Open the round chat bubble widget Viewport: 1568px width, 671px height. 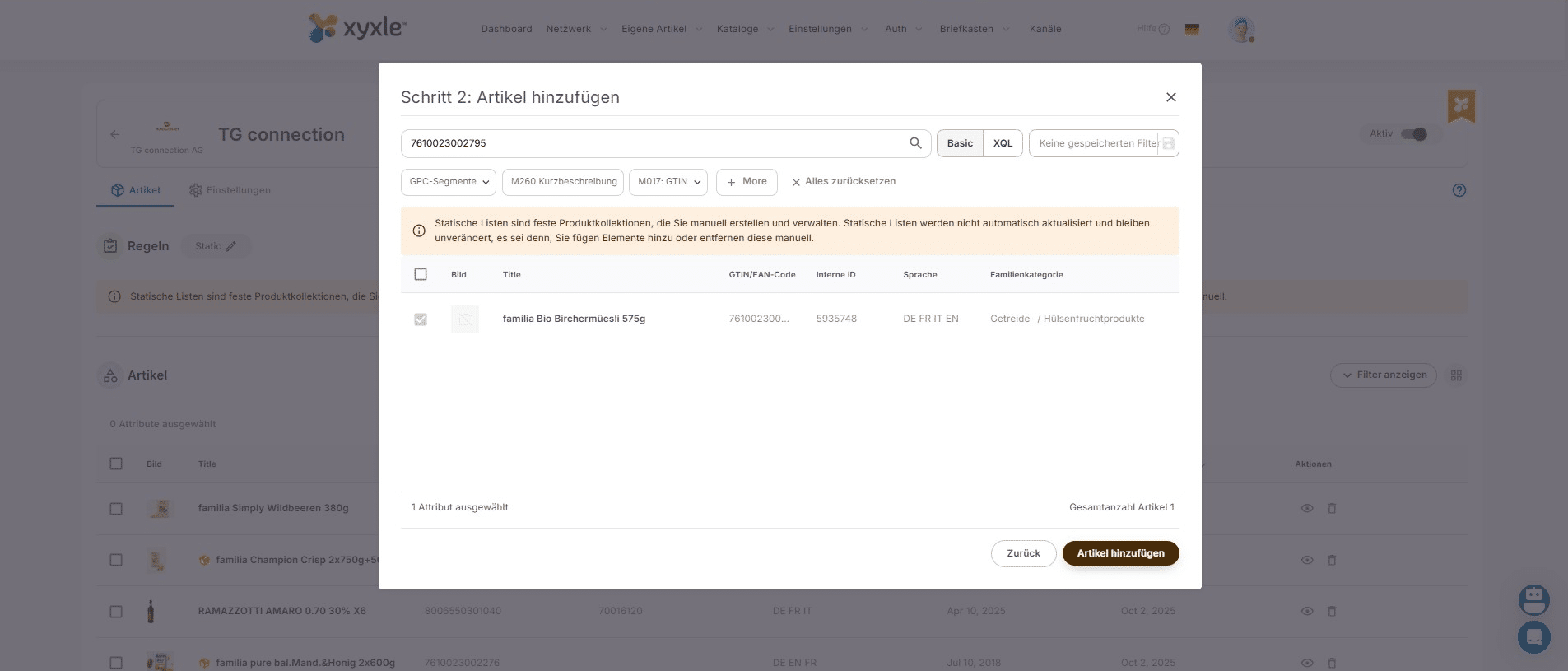pos(1534,637)
